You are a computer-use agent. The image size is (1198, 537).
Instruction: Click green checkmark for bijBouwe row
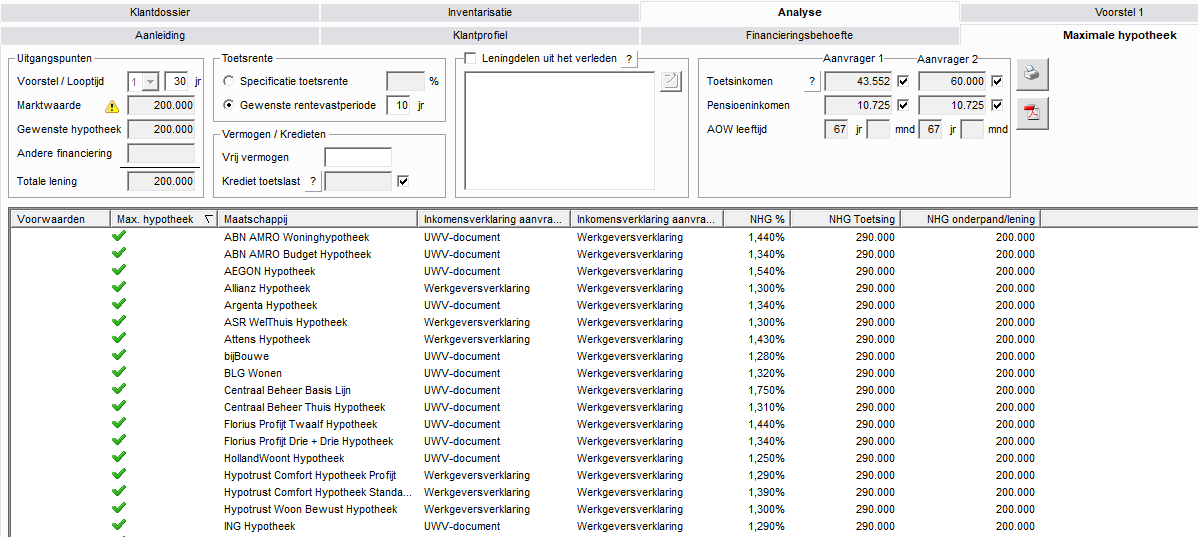[118, 355]
